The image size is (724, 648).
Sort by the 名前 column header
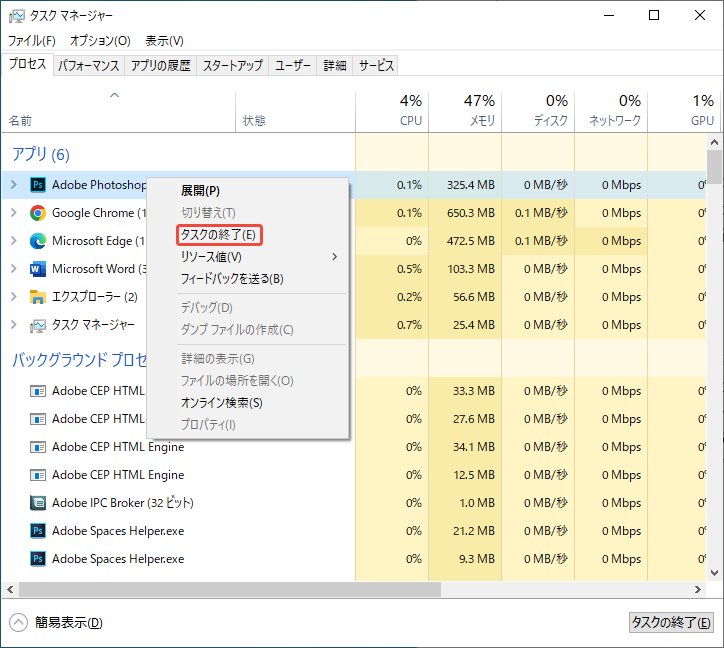(119, 111)
